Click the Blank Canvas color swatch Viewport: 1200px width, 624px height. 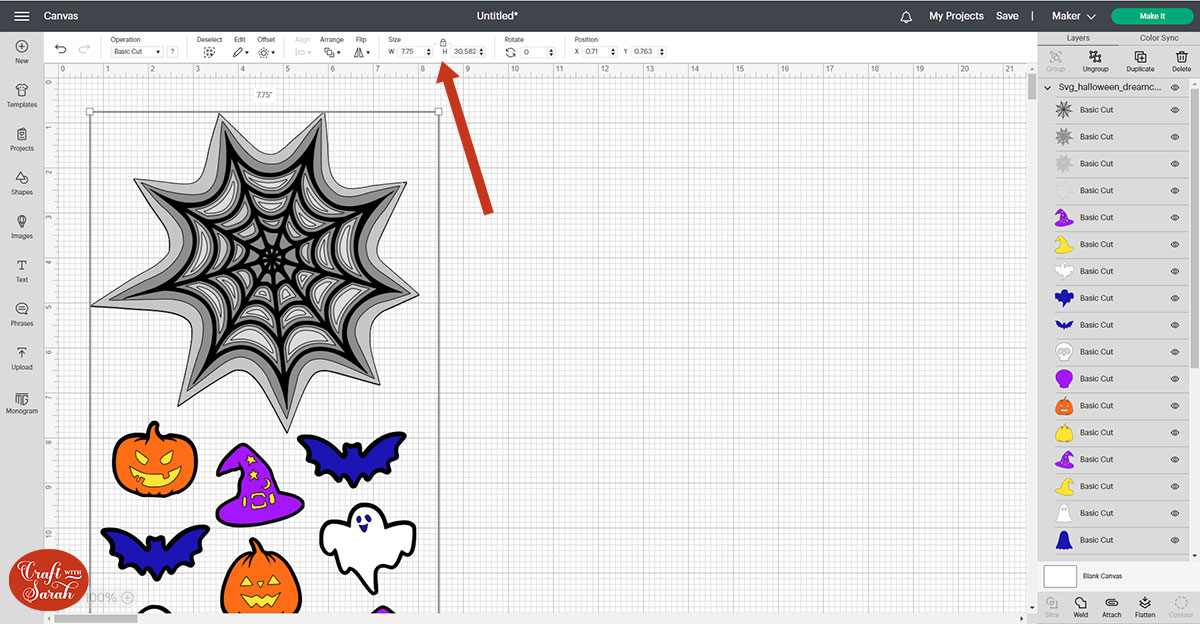coord(1060,576)
